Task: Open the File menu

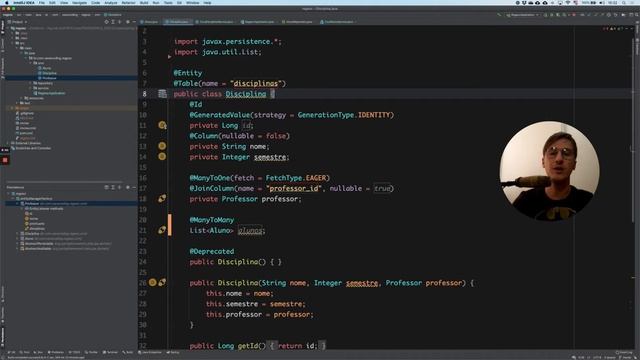Action: tap(42, 2)
